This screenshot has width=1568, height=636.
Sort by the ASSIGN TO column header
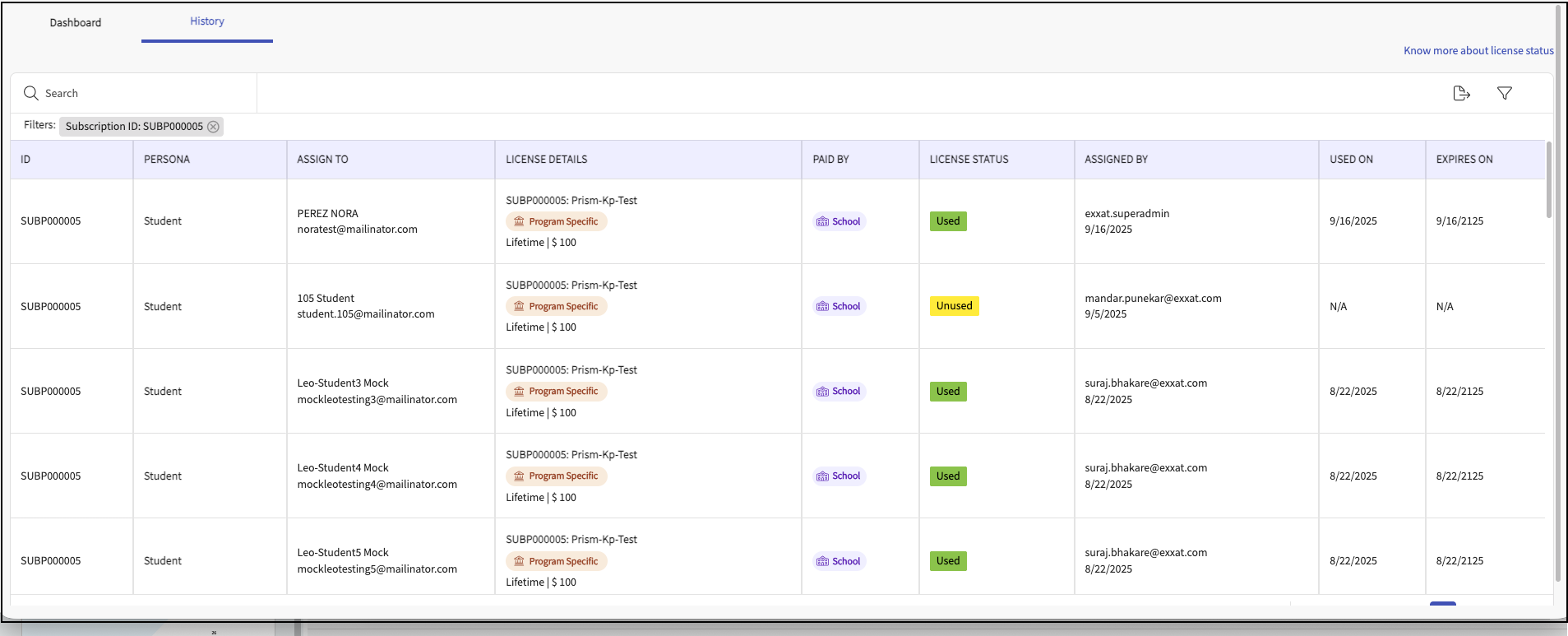(322, 160)
